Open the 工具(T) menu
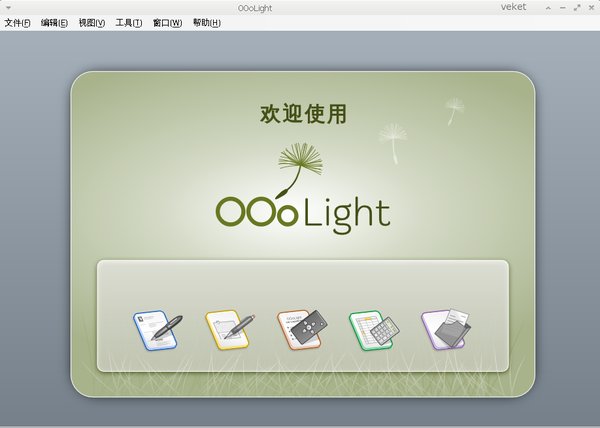 tap(129, 23)
